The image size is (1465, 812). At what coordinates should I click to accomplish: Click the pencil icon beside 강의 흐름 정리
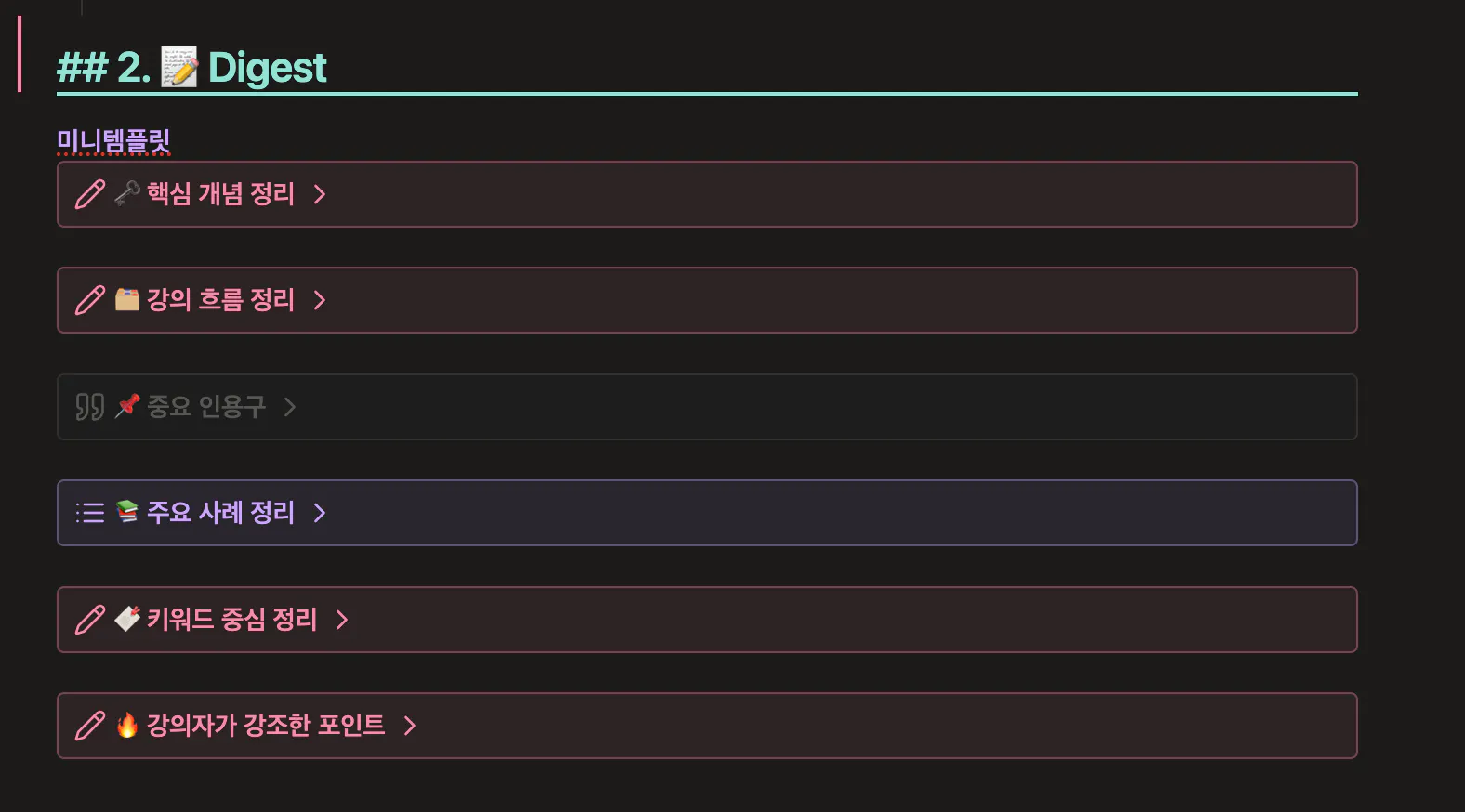click(90, 300)
